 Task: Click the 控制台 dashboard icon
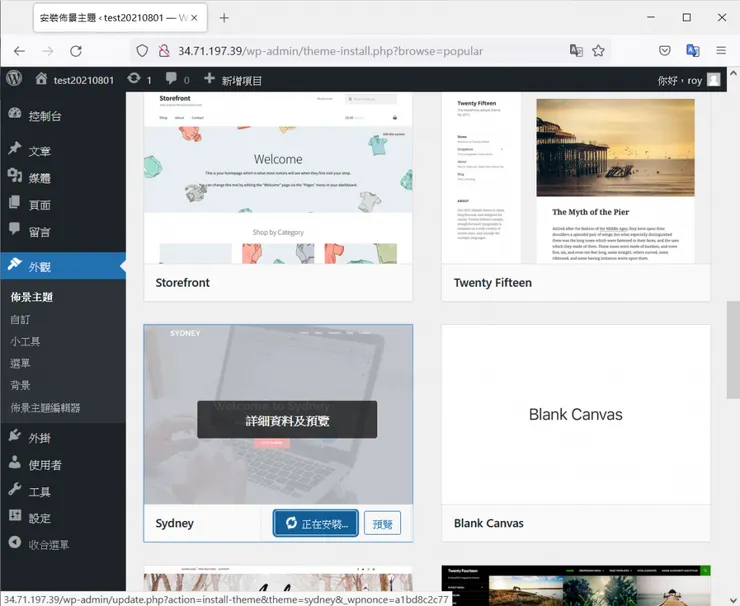point(15,113)
